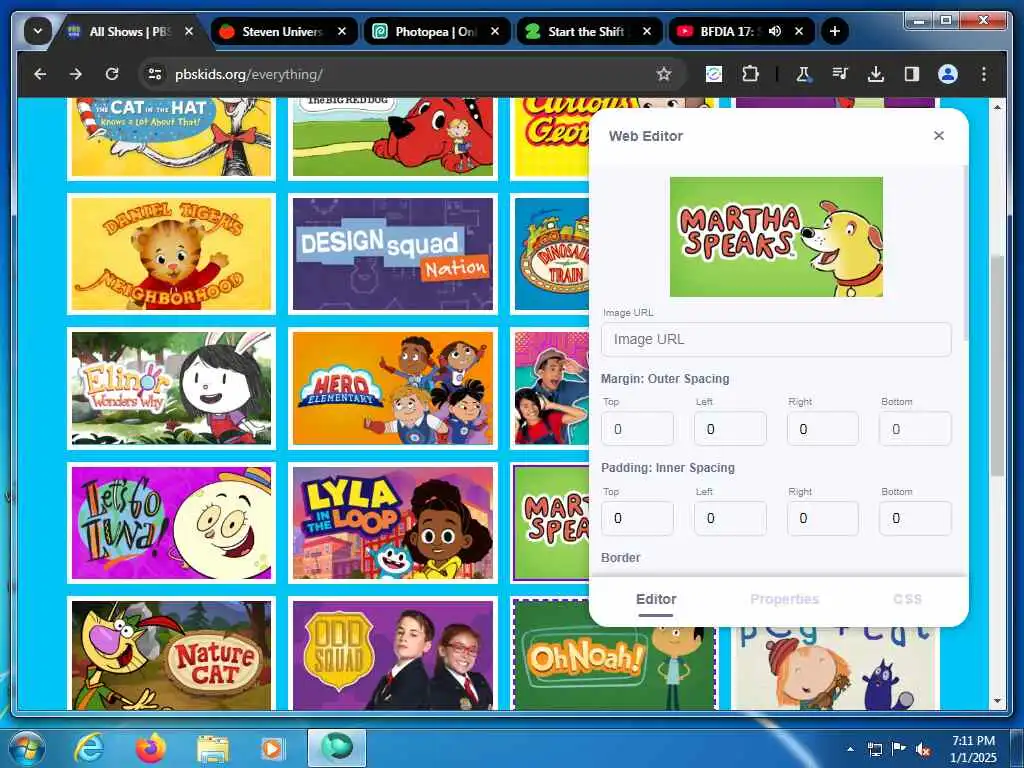The height and width of the screenshot is (768, 1024).
Task: Open the Let's Go Luna show
Action: point(171,522)
